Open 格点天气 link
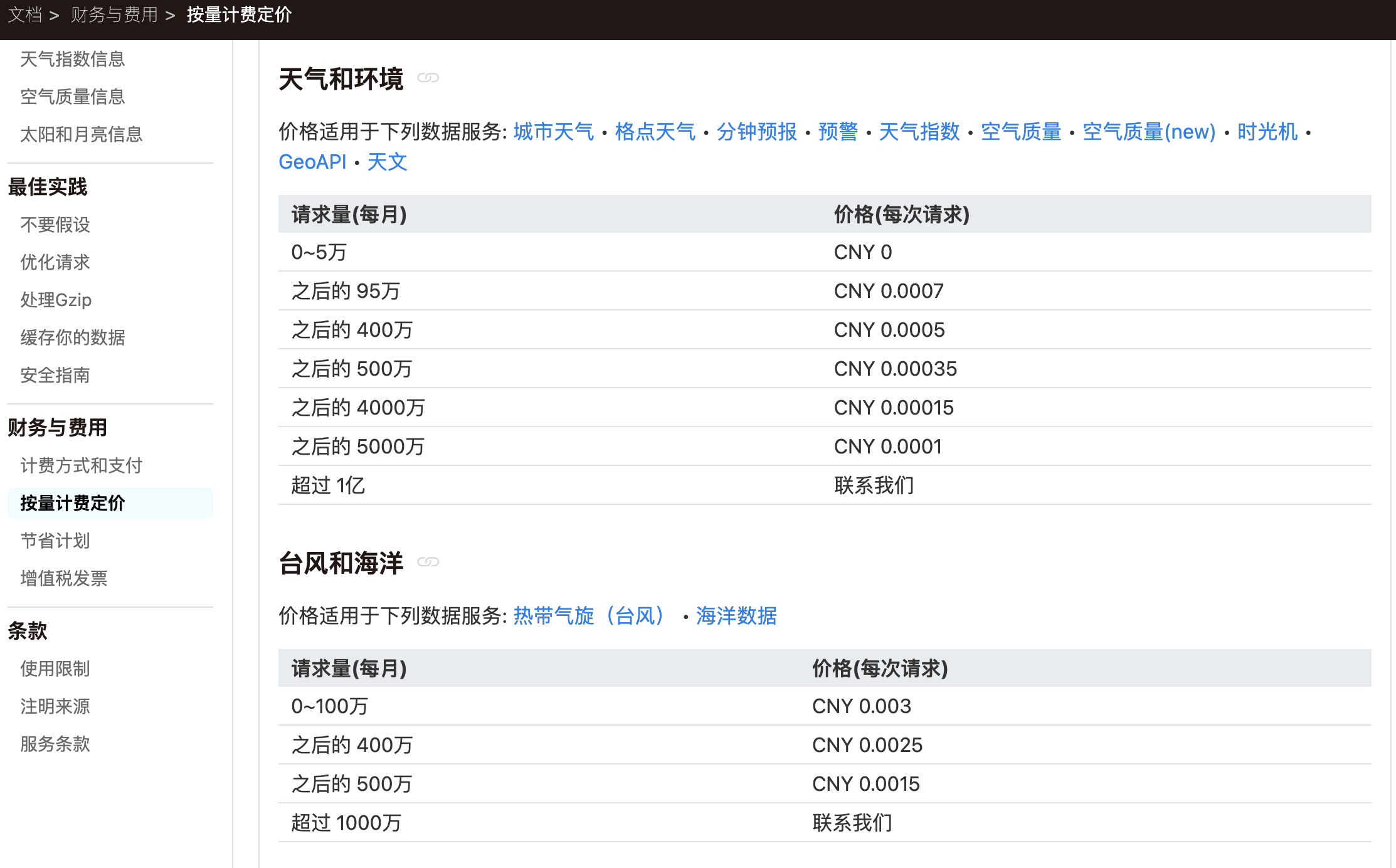Screen dimensions: 1396x868 click(x=655, y=132)
